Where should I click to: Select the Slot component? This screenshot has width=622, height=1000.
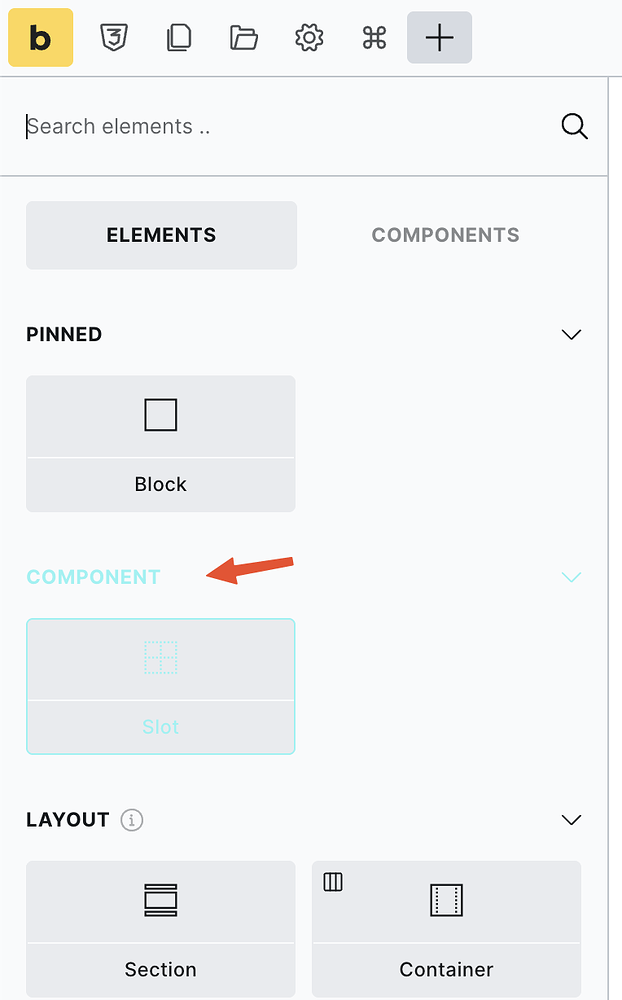[160, 686]
